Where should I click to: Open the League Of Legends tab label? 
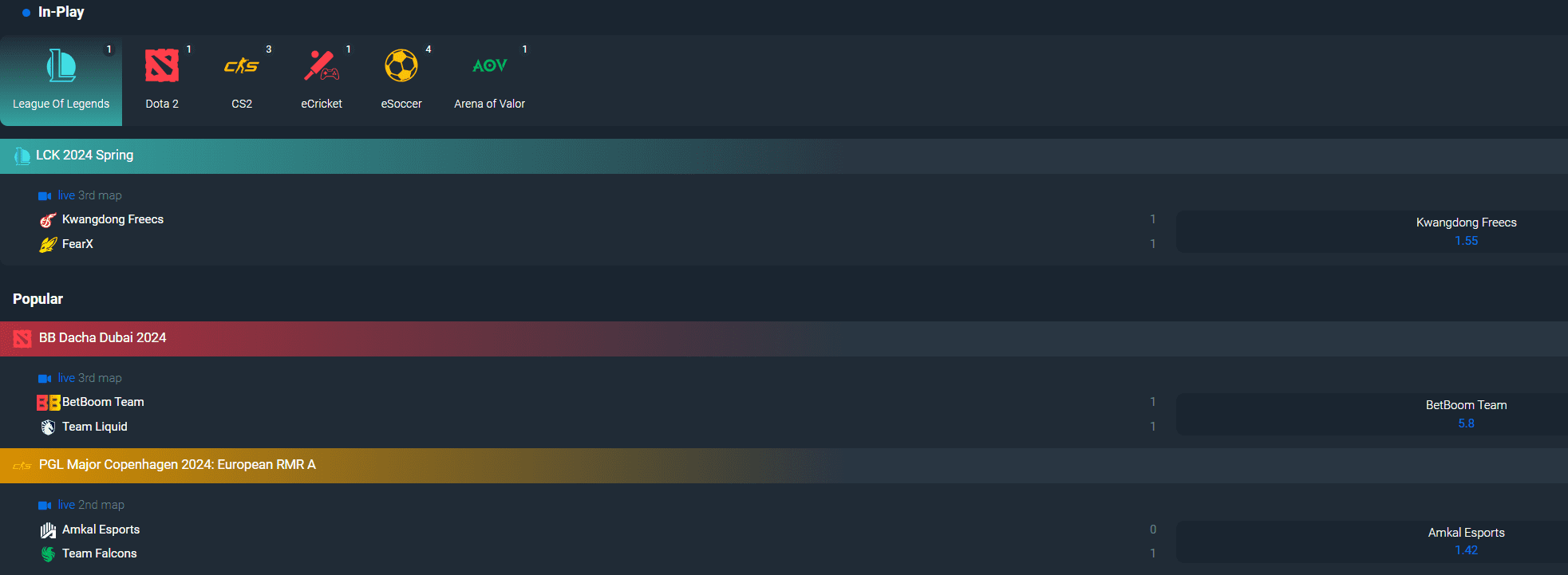[x=61, y=104]
